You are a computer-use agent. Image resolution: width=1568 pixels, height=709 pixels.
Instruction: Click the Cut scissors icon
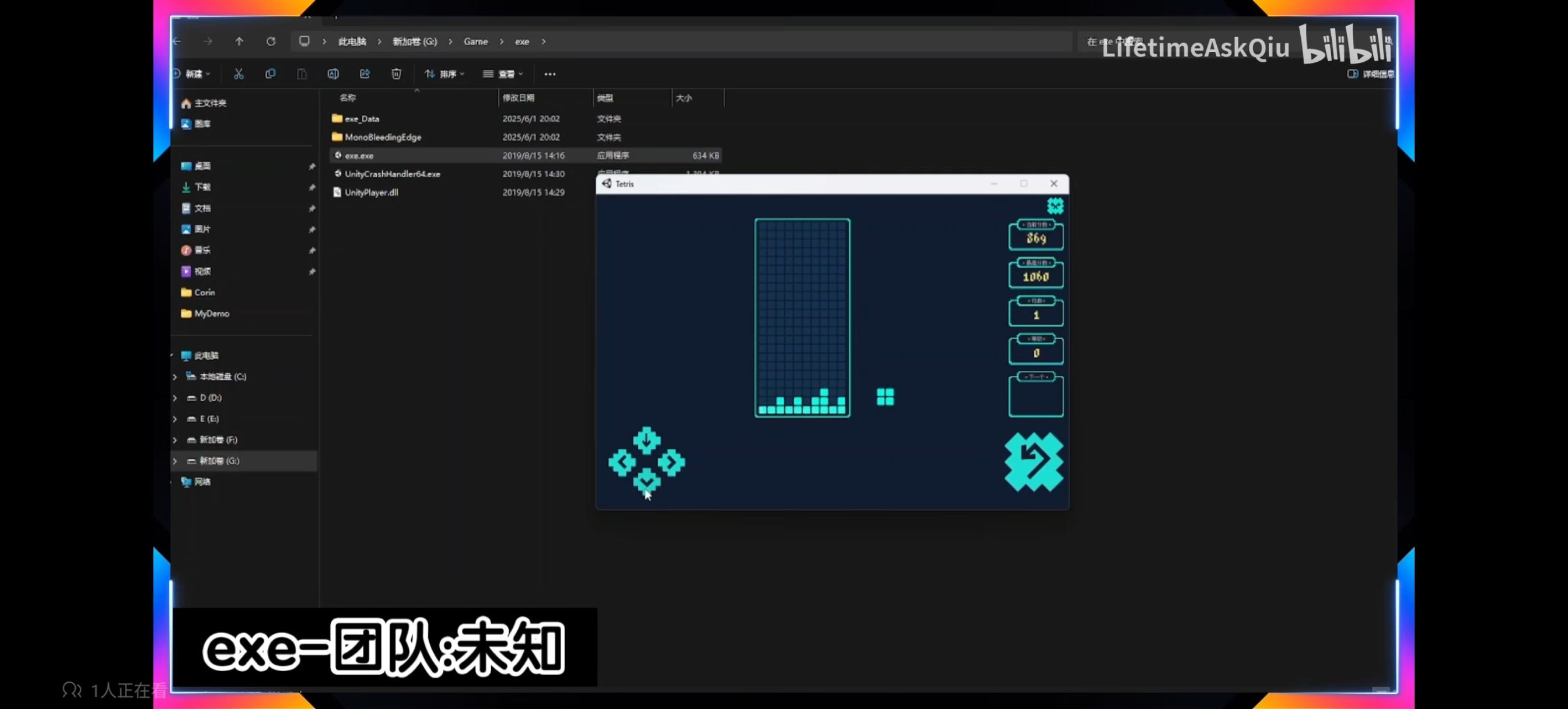[x=239, y=73]
